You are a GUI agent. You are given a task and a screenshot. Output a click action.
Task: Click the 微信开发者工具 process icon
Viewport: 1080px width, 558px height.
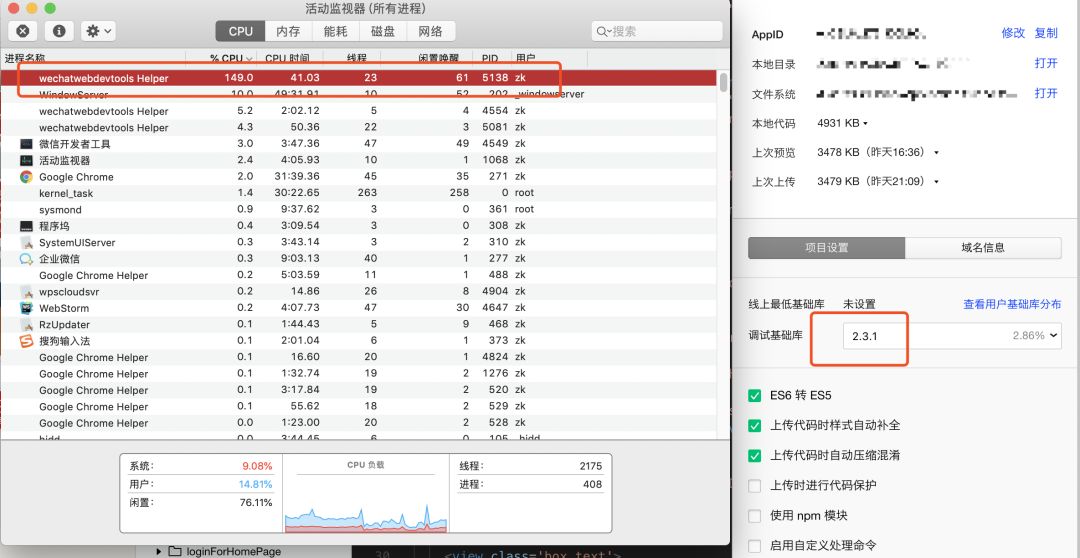click(26, 144)
